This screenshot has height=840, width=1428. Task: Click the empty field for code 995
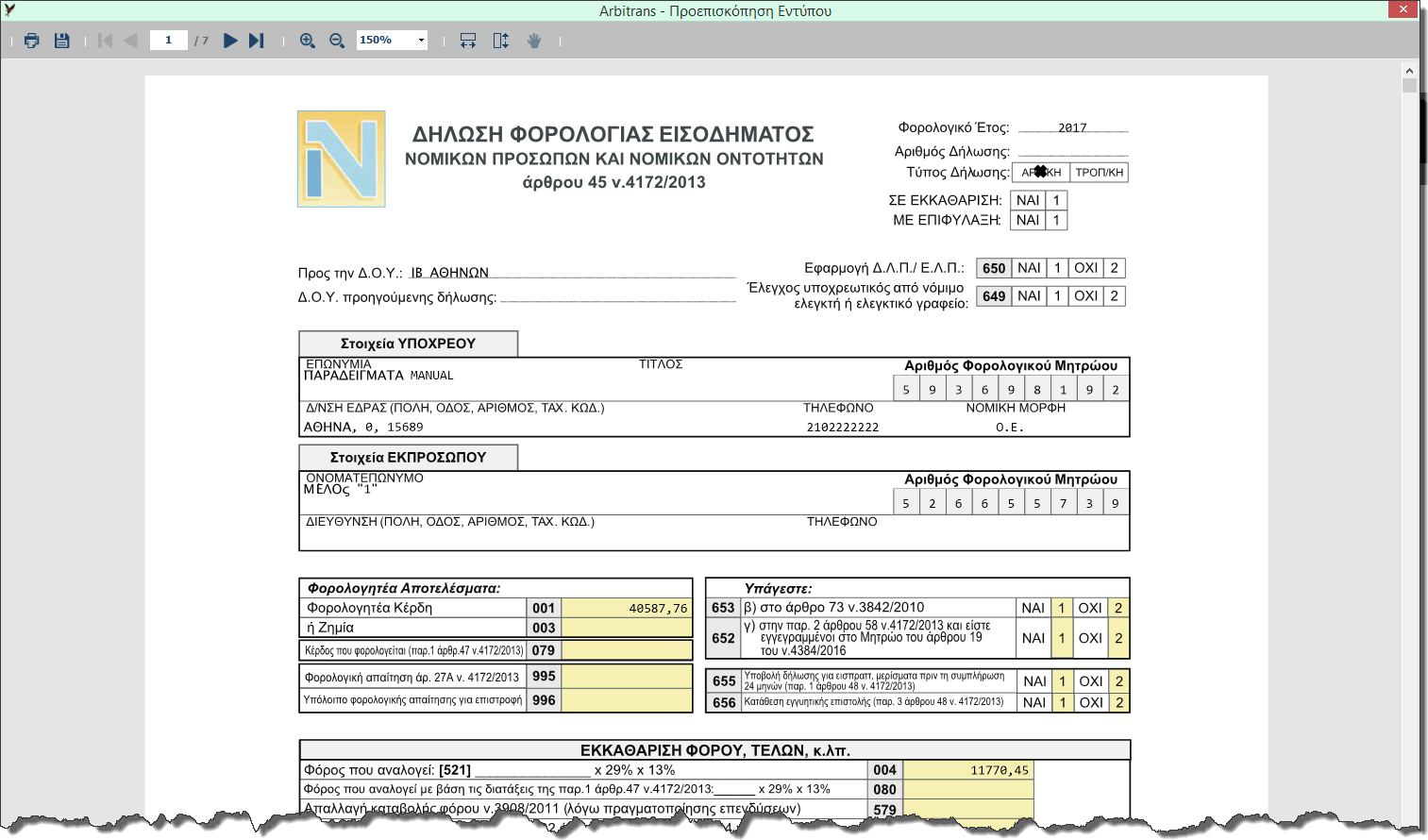pyautogui.click(x=628, y=677)
